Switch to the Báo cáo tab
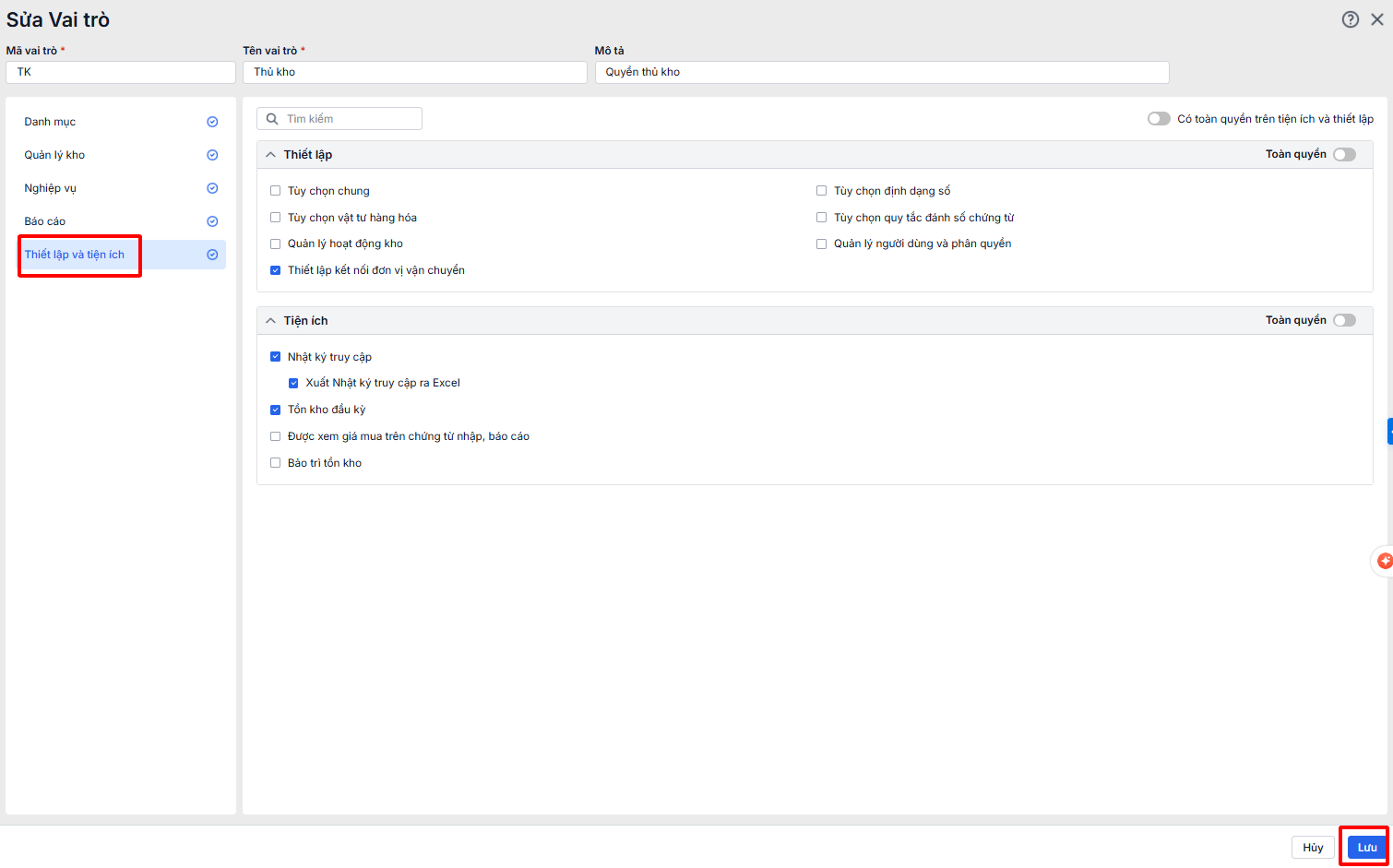 [45, 221]
